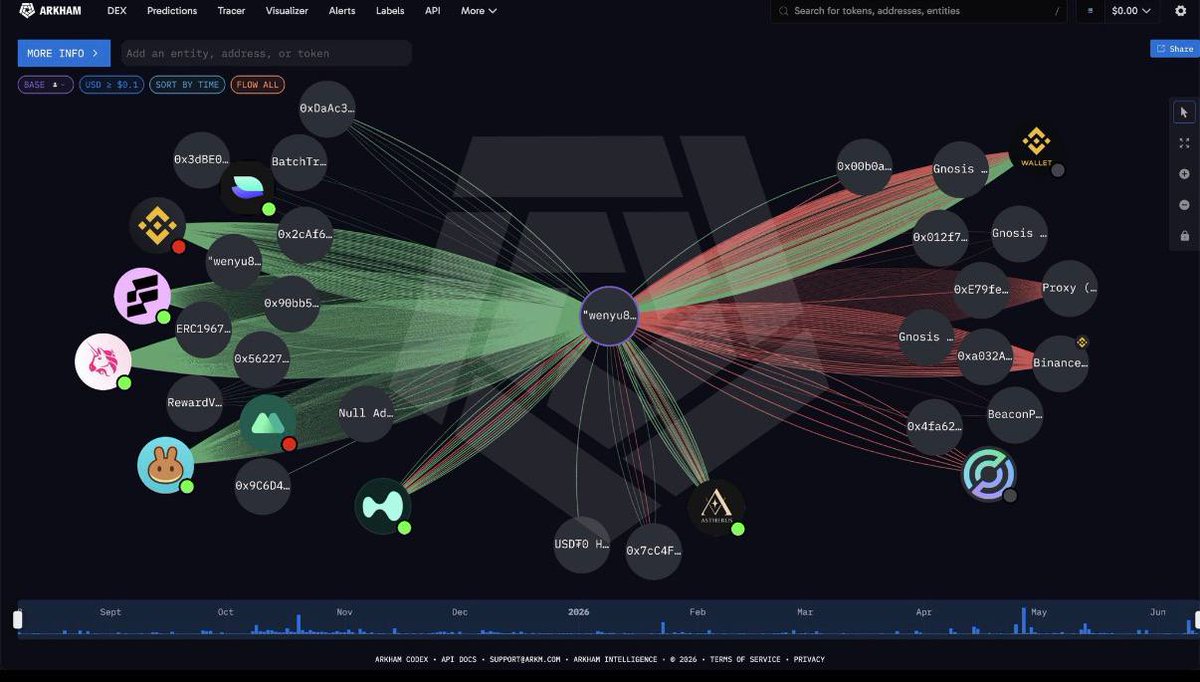Screen dimensions: 1200x682
Task: Open the BASE chain filter dropdown
Action: tap(46, 85)
